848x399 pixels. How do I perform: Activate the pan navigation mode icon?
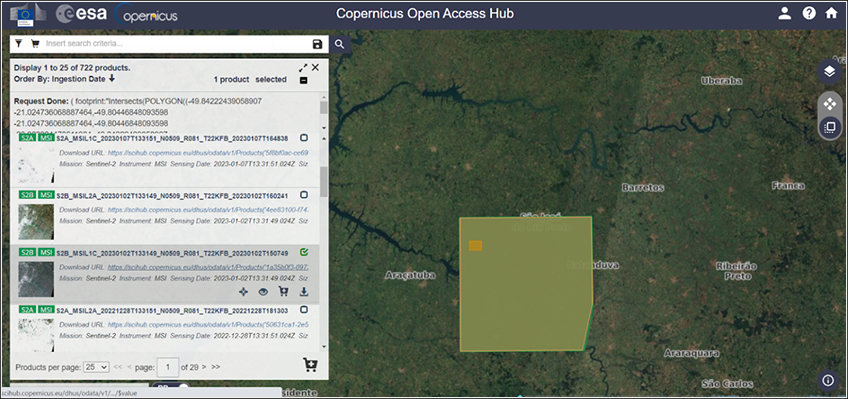pos(829,104)
